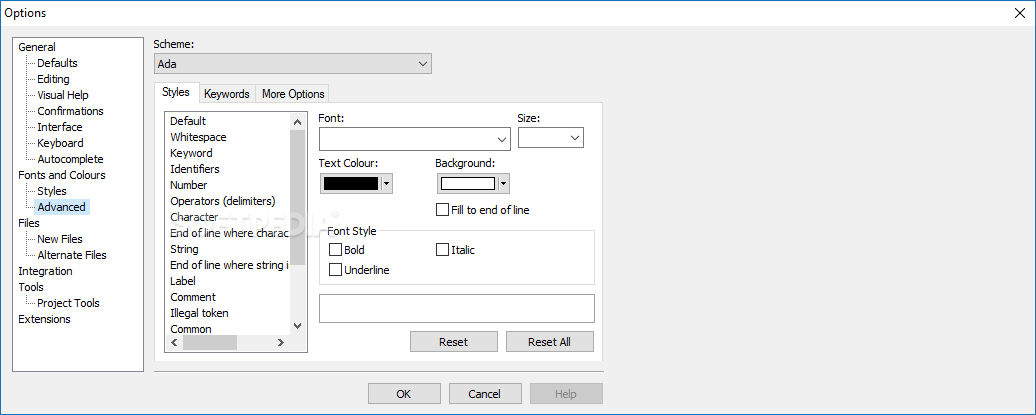The image size is (1036, 415).
Task: Select the Identifiers style
Action: 195,169
